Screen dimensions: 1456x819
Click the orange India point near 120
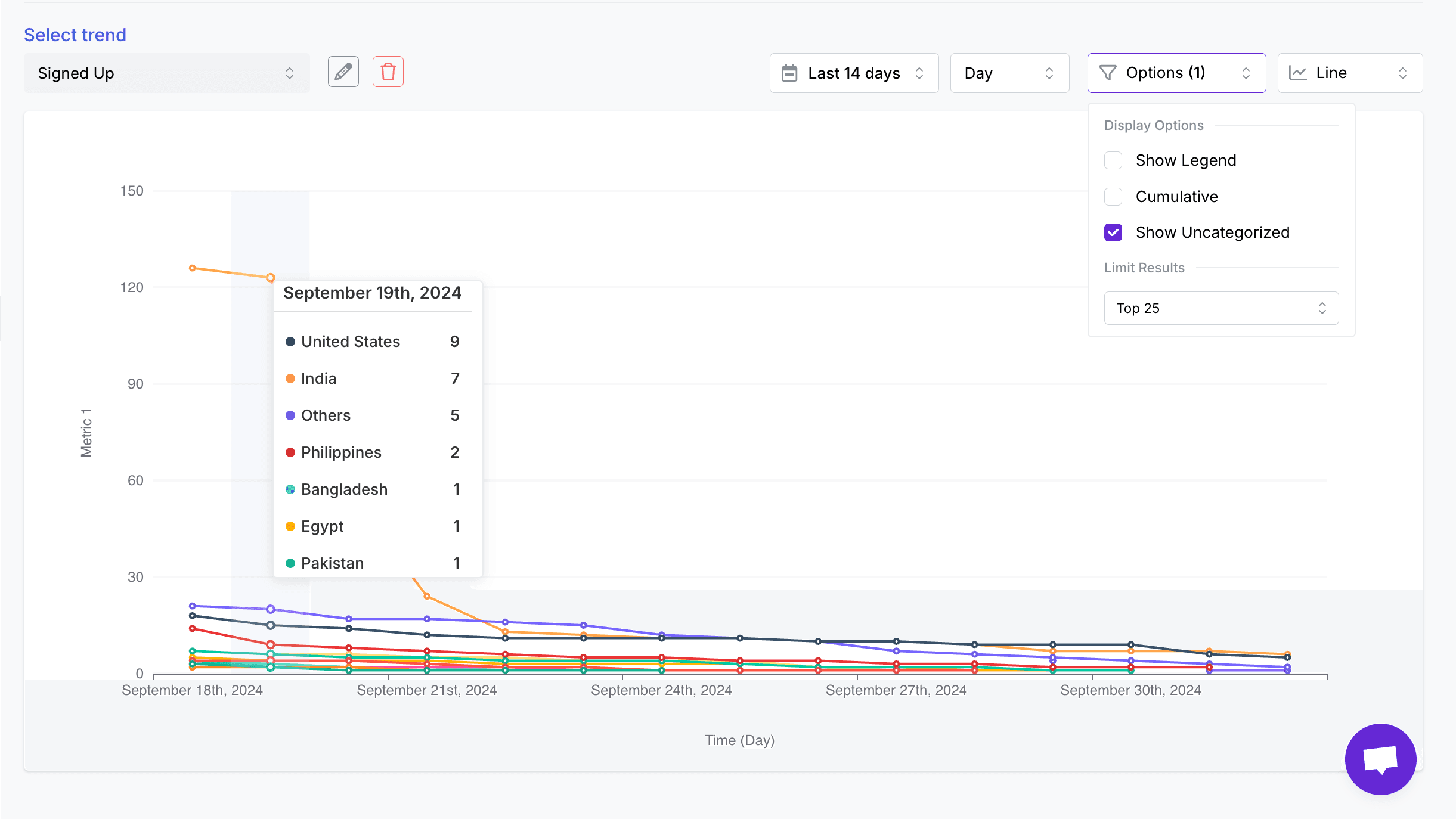point(271,278)
